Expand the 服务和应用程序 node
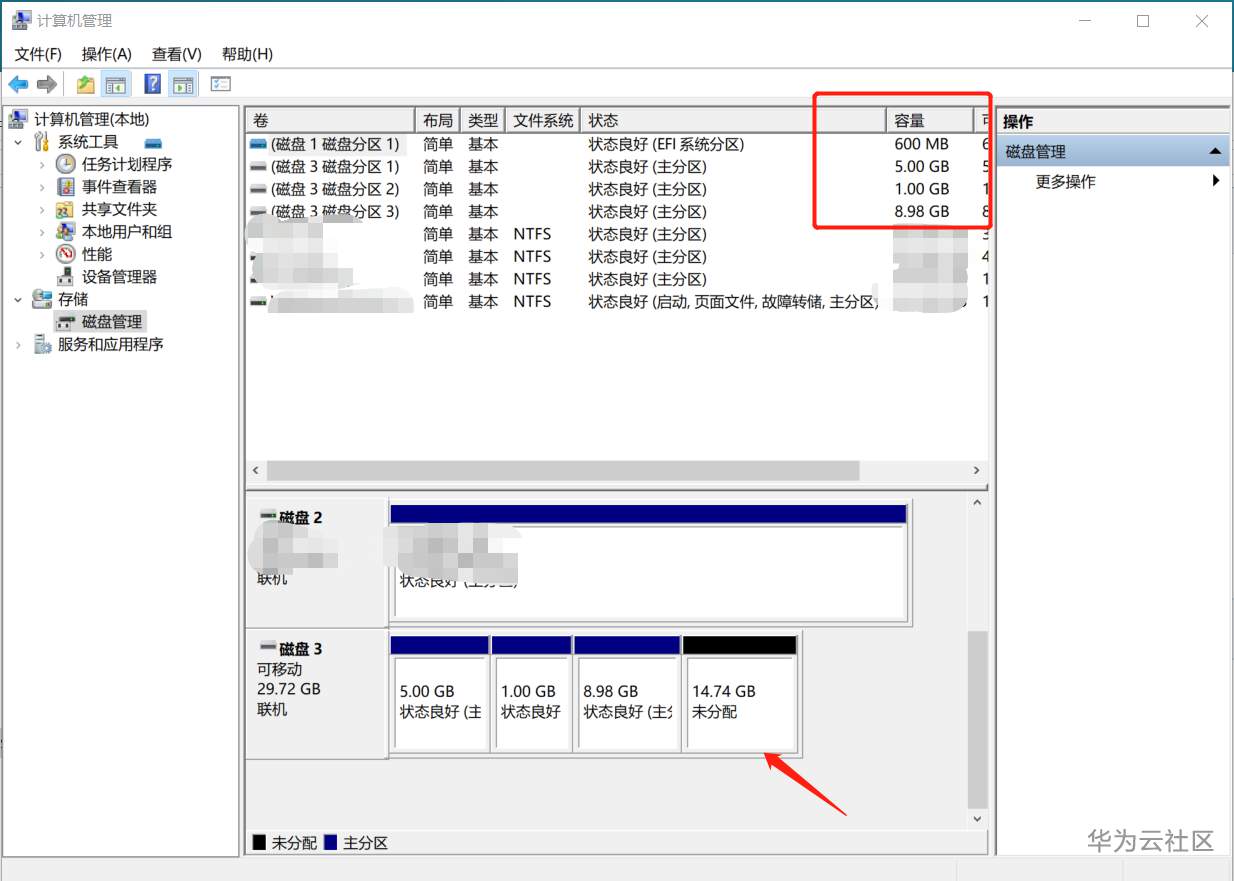Screen dimensions: 1234x881 click(18, 344)
